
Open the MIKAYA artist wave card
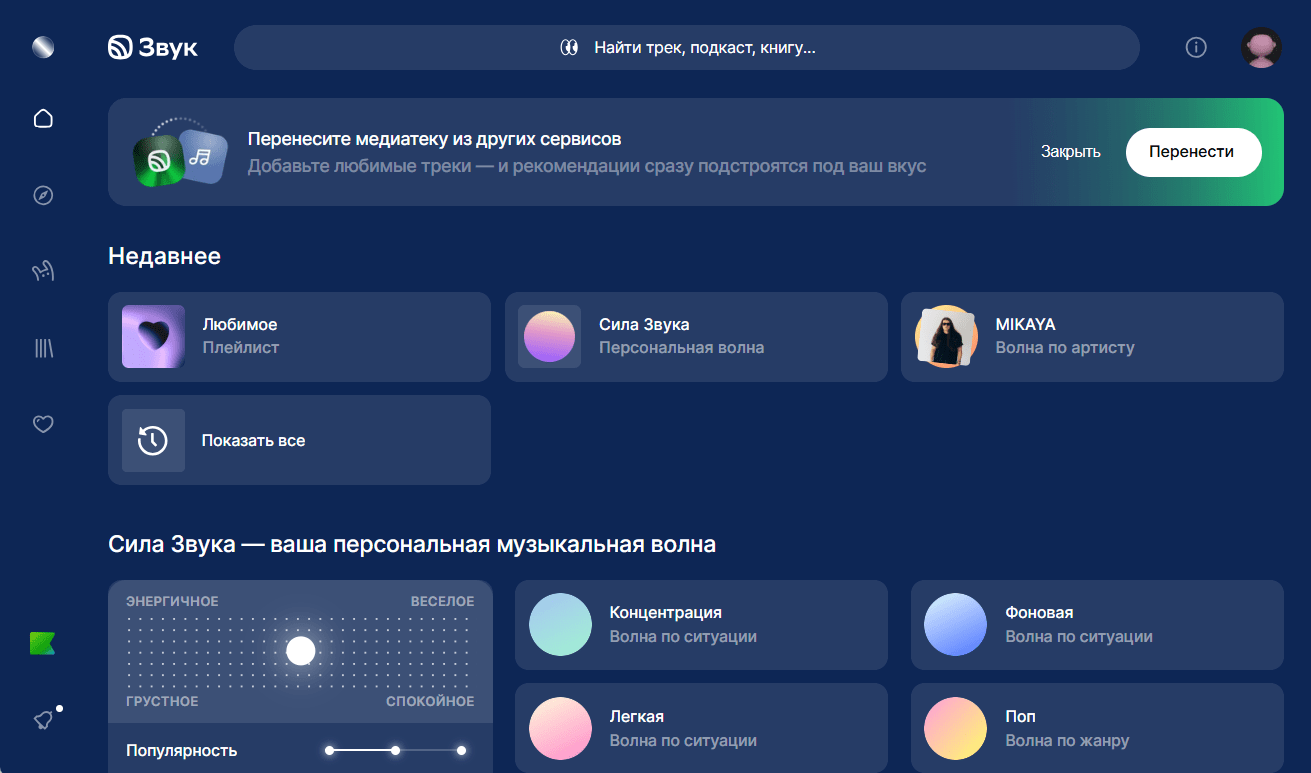click(1092, 337)
